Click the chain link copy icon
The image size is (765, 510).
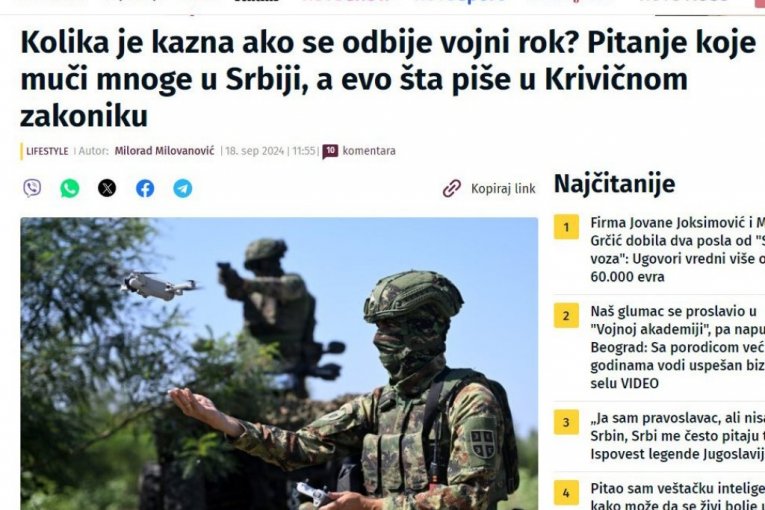pos(452,188)
